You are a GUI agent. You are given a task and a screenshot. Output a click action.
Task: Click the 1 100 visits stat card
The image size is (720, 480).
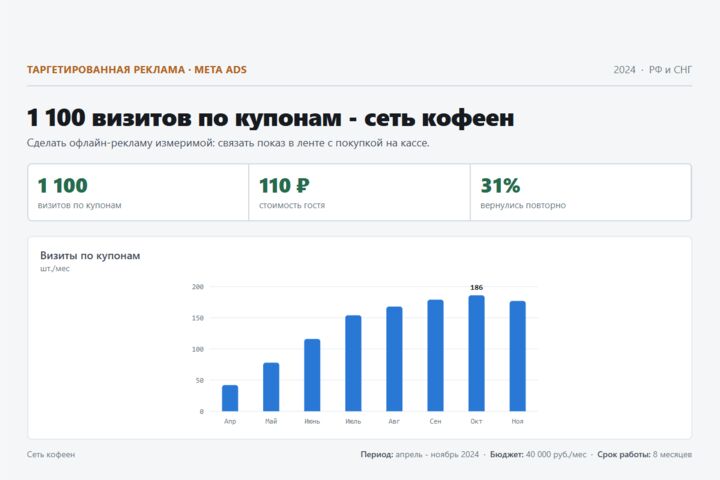pyautogui.click(x=138, y=192)
